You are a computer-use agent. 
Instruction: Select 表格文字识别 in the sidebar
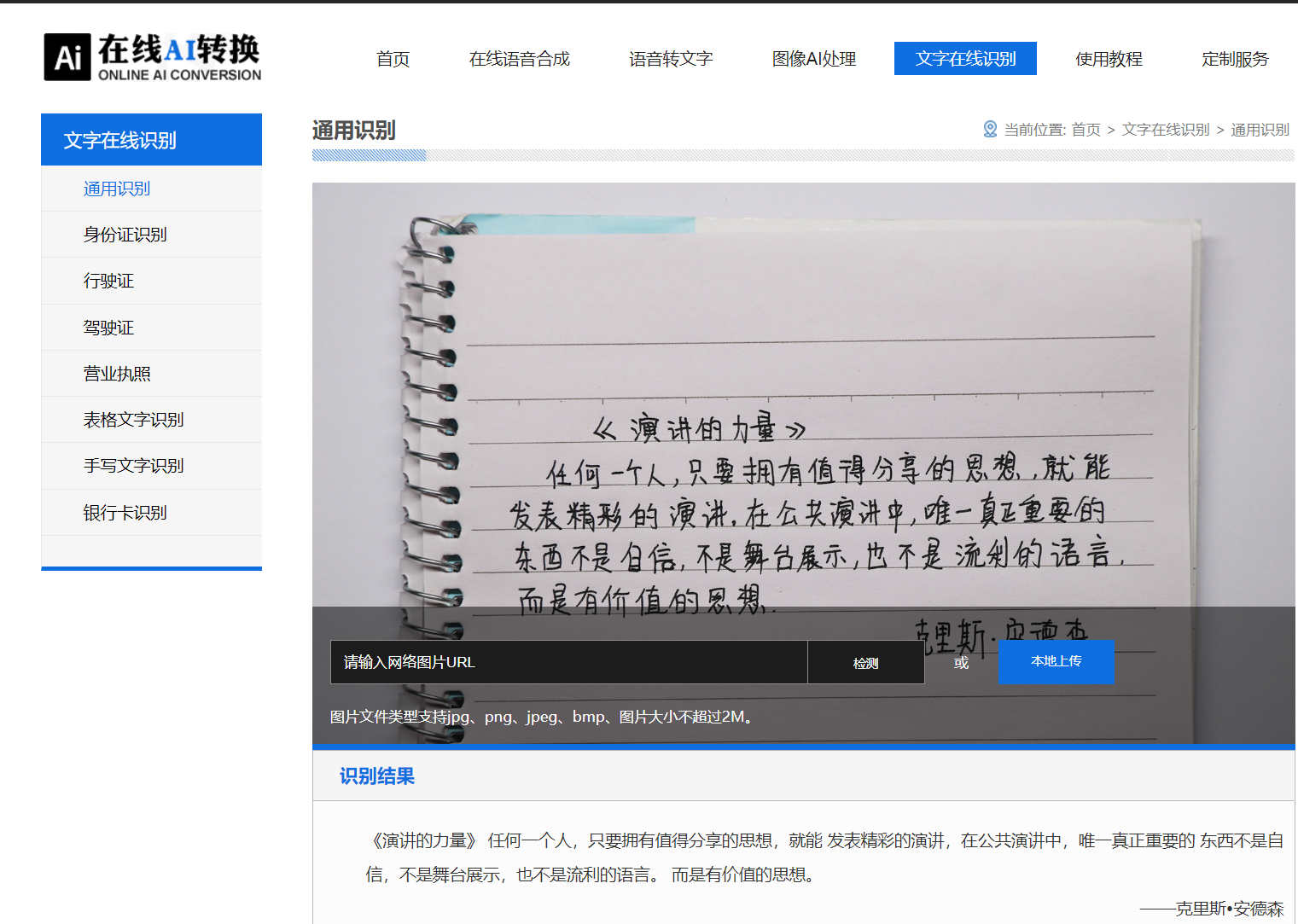coord(151,420)
